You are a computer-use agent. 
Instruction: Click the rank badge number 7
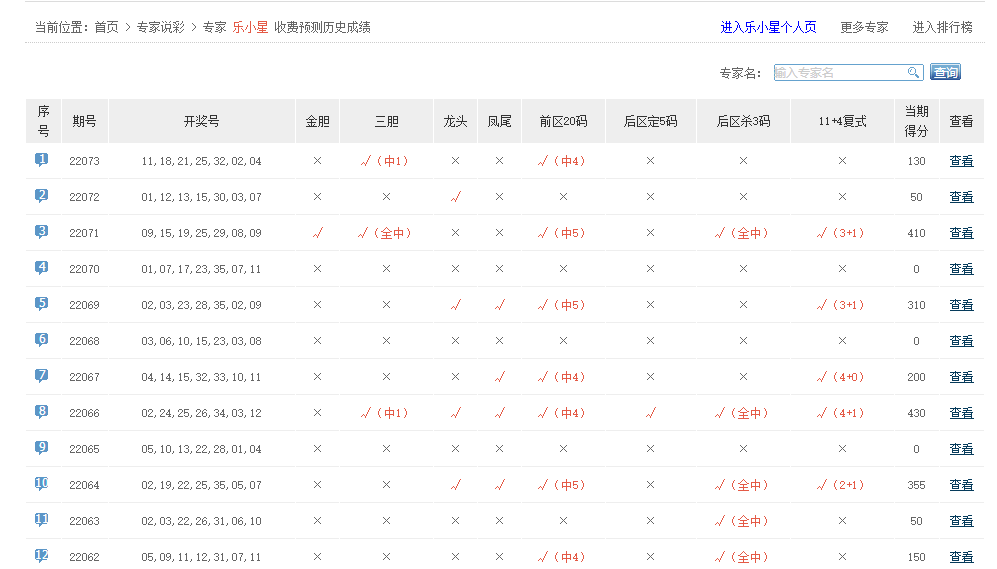pos(42,376)
